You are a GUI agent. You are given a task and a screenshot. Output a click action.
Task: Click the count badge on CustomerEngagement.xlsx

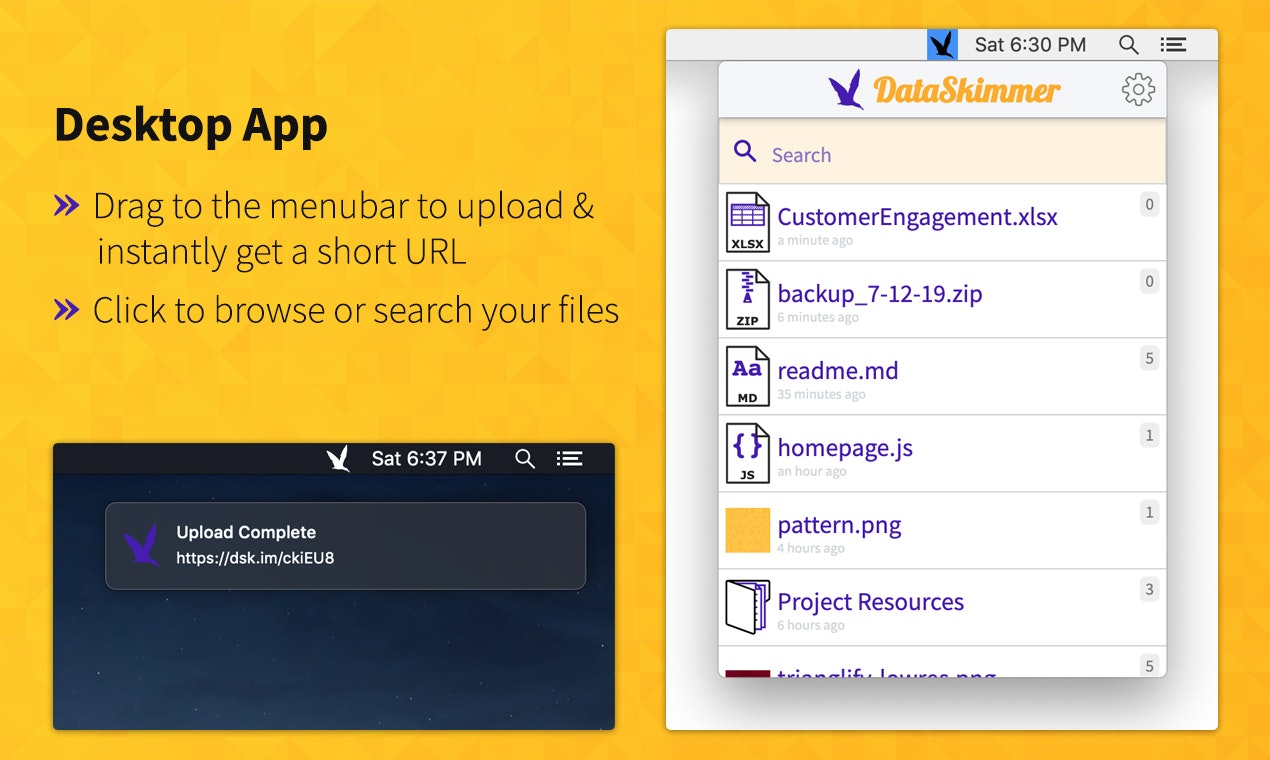click(x=1150, y=205)
